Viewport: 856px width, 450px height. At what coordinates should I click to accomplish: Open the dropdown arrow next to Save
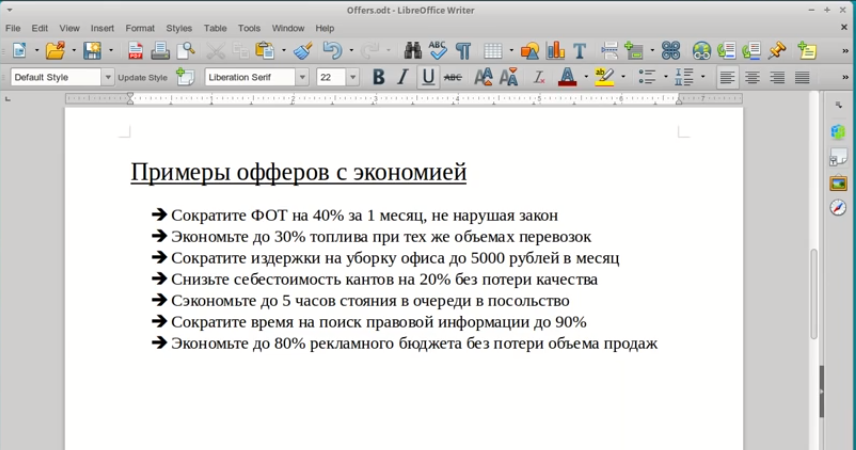coord(111,51)
